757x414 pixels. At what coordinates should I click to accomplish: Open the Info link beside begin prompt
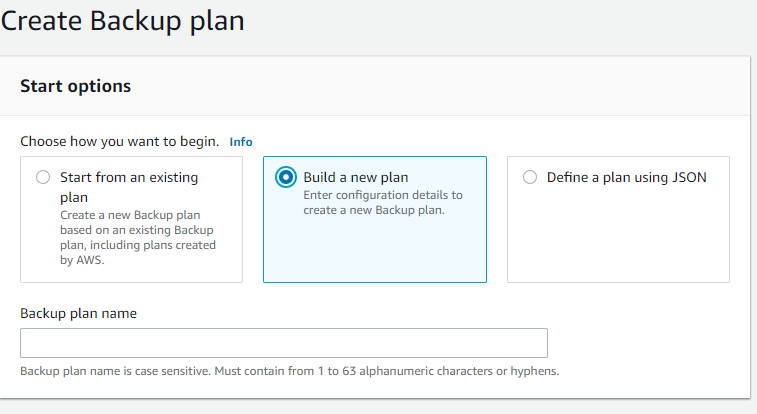(240, 142)
